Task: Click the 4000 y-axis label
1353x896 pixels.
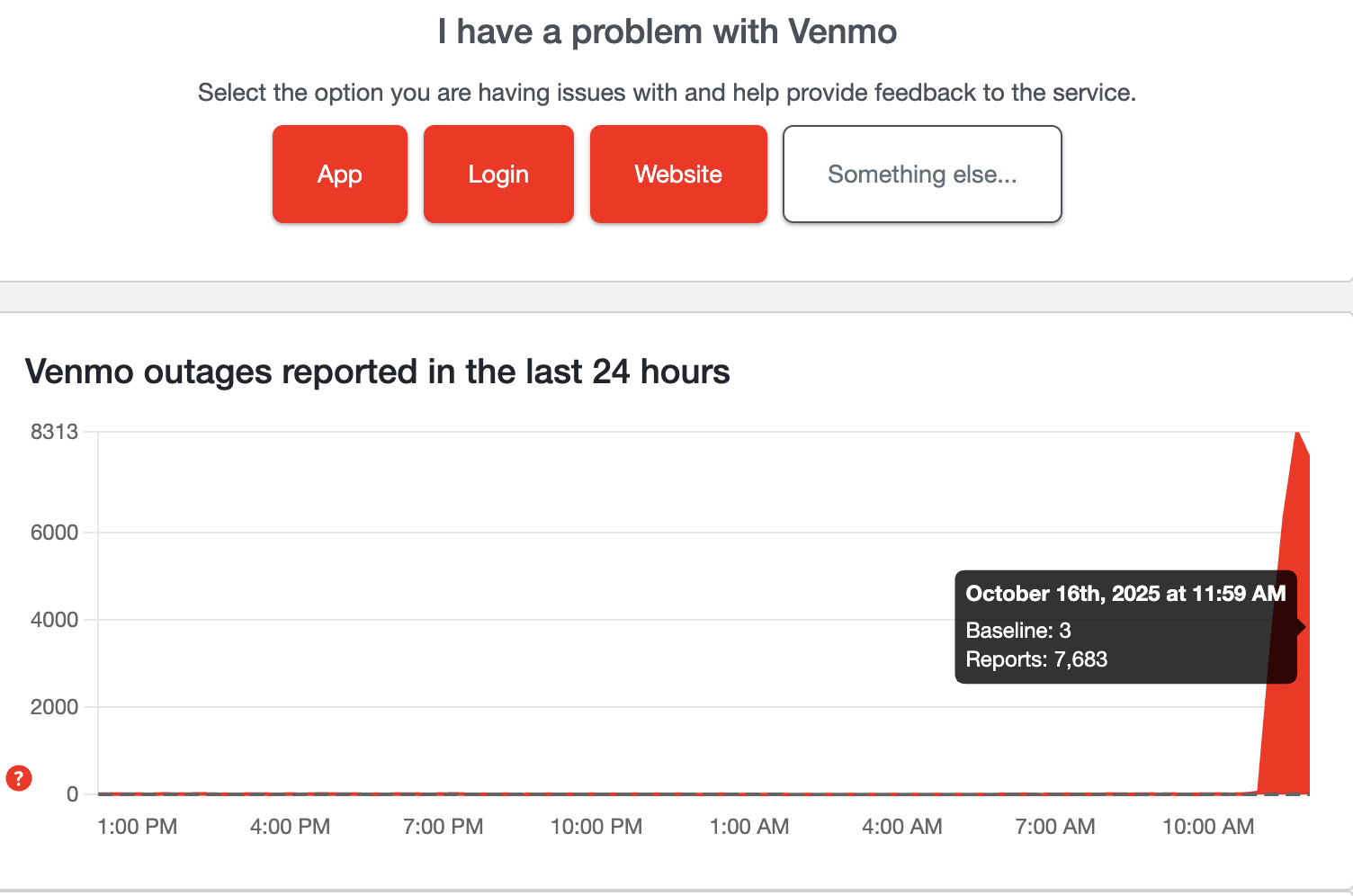Action: coord(55,620)
